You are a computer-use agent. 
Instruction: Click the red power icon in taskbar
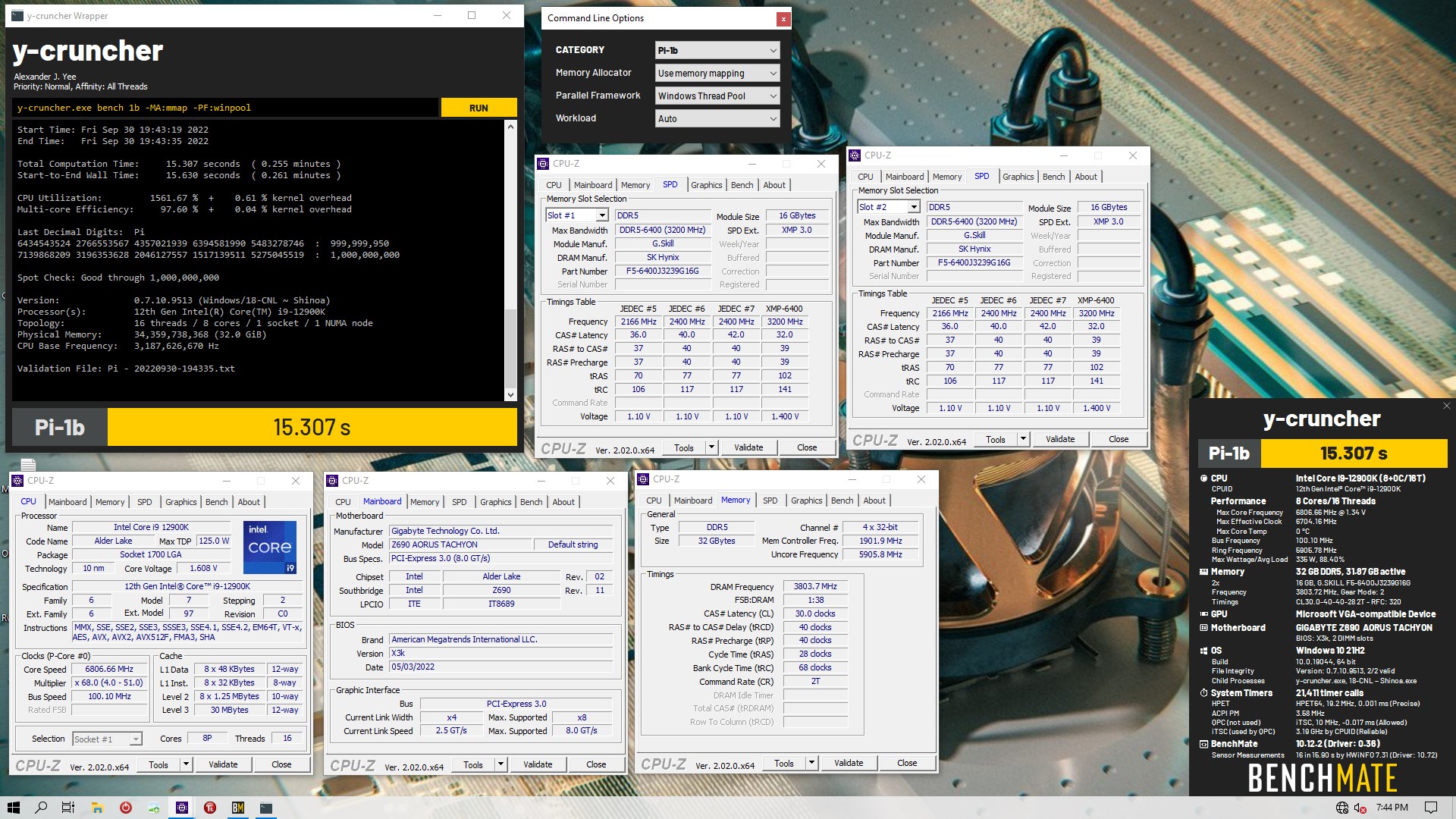[126, 808]
